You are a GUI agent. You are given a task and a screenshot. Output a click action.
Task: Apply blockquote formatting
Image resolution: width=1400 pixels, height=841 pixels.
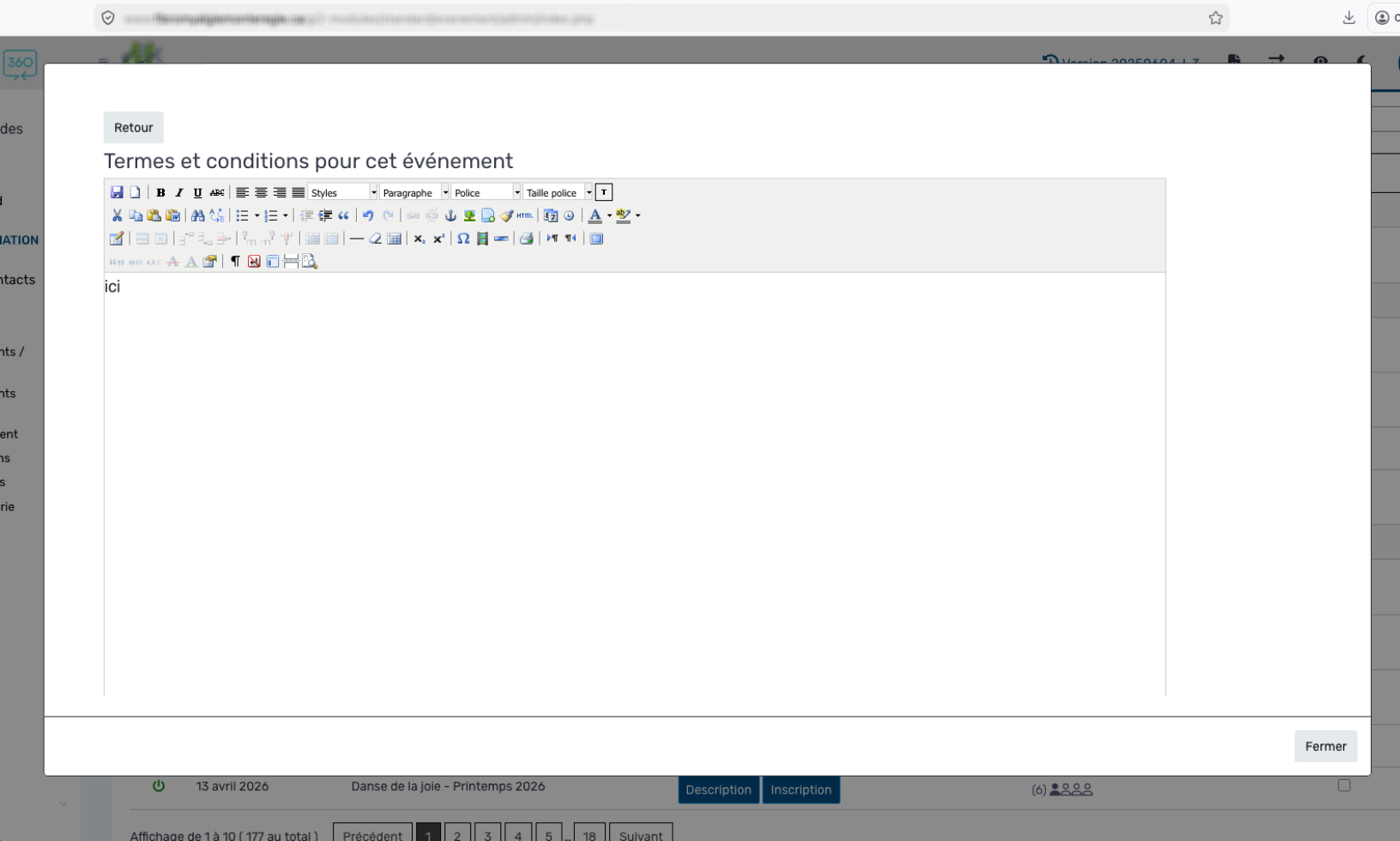pos(344,215)
